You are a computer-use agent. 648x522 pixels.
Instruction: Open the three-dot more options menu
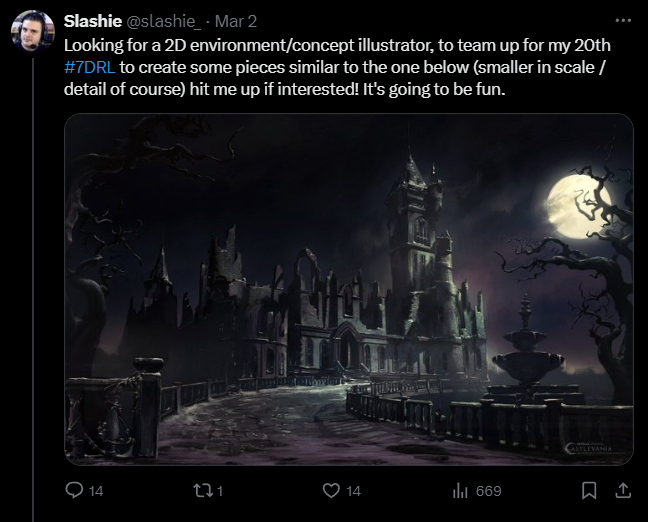tap(624, 20)
